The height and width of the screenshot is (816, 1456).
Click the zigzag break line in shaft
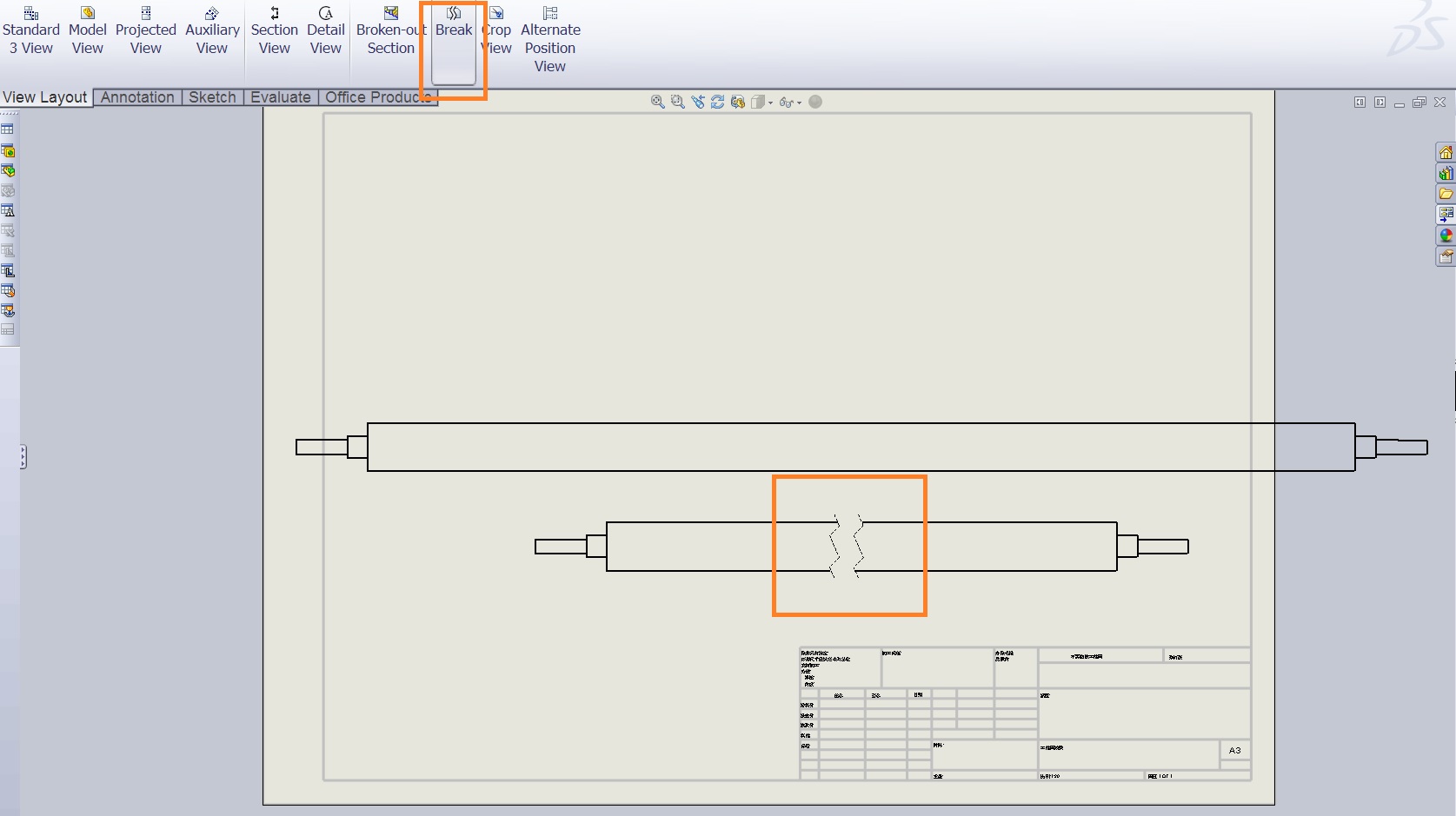pos(847,546)
